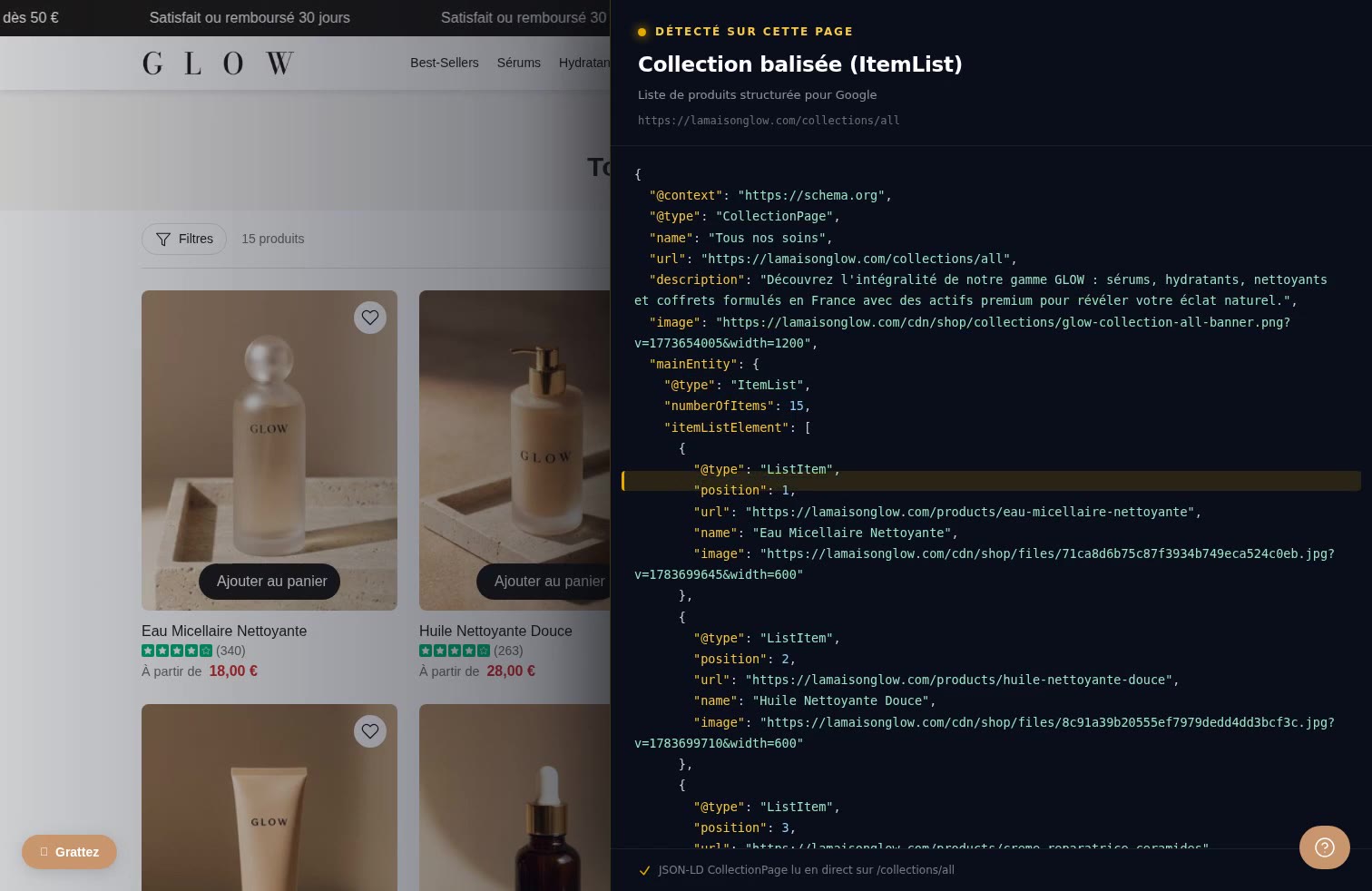Open the Sérums menu item

click(x=518, y=63)
